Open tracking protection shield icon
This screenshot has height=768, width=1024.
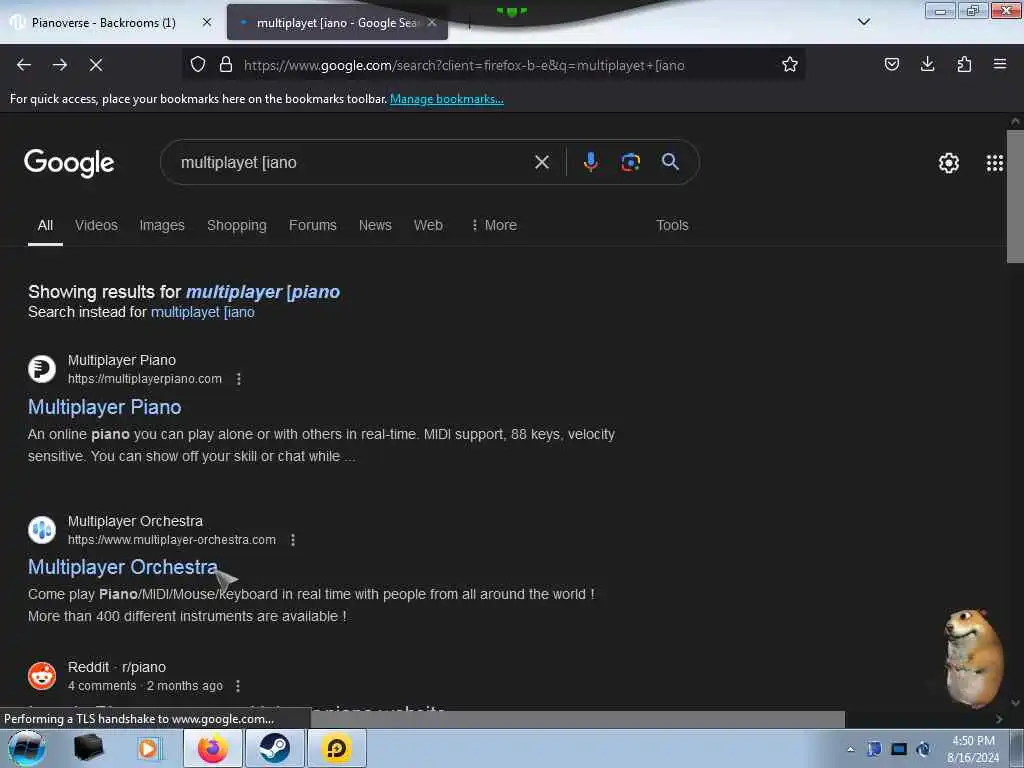click(x=198, y=65)
